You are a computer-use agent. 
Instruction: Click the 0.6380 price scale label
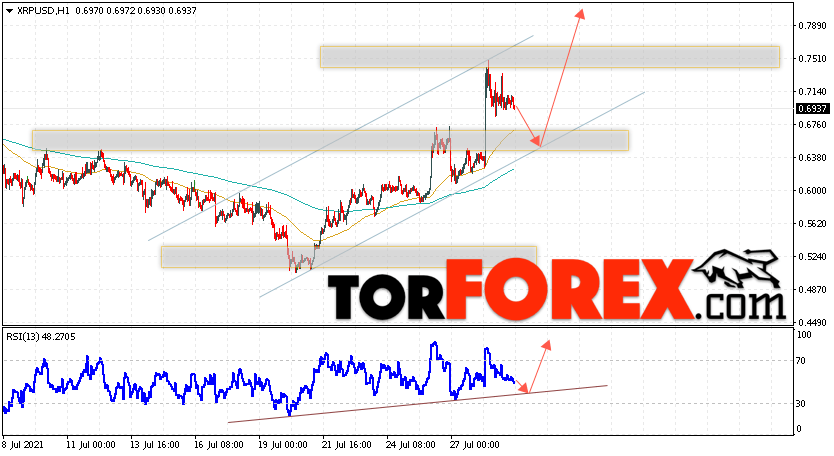click(x=813, y=157)
